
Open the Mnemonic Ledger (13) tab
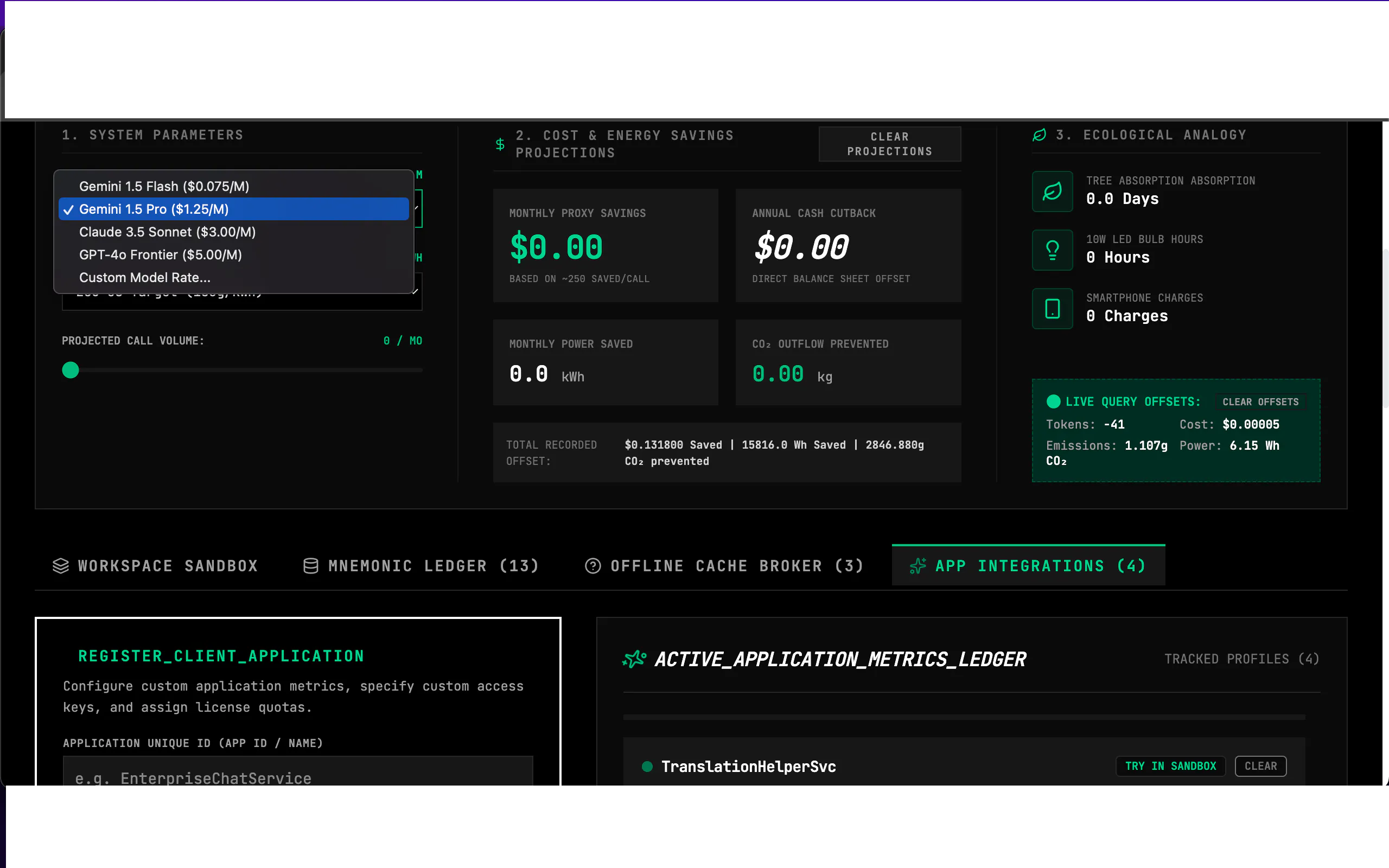click(x=420, y=566)
